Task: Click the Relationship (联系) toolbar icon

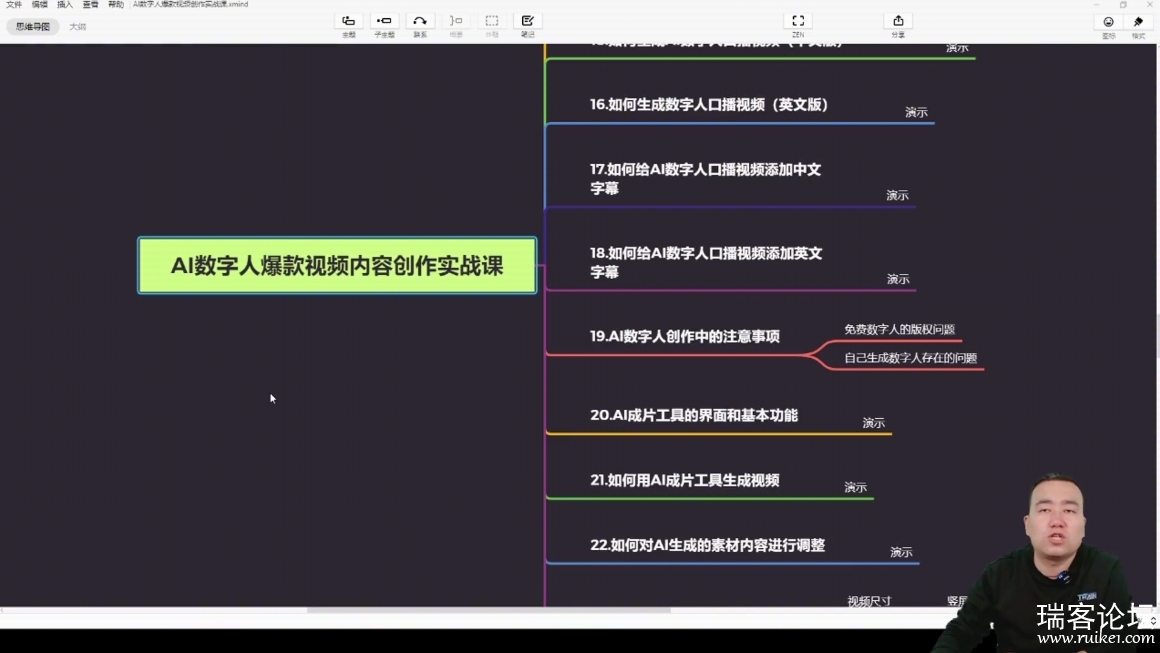Action: (419, 21)
